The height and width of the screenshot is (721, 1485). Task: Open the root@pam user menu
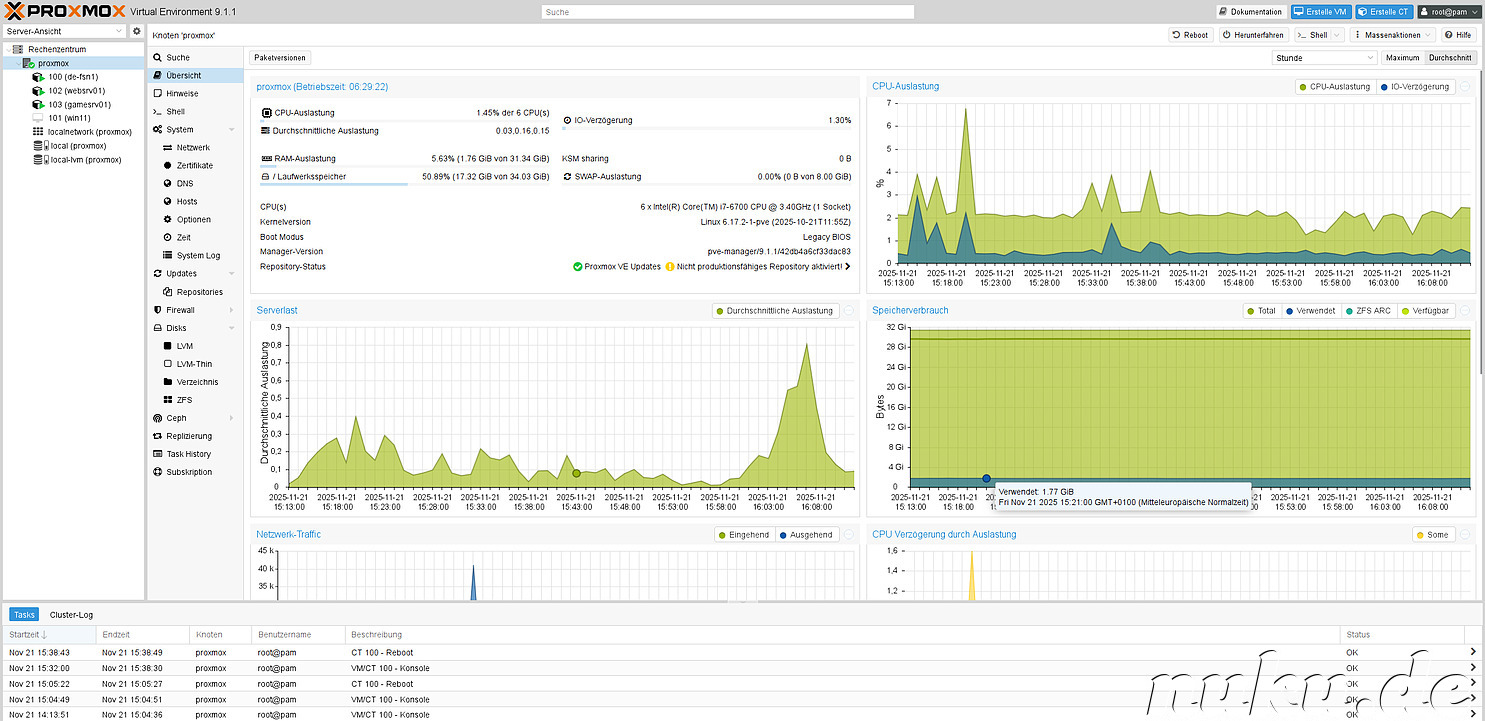pos(1447,12)
